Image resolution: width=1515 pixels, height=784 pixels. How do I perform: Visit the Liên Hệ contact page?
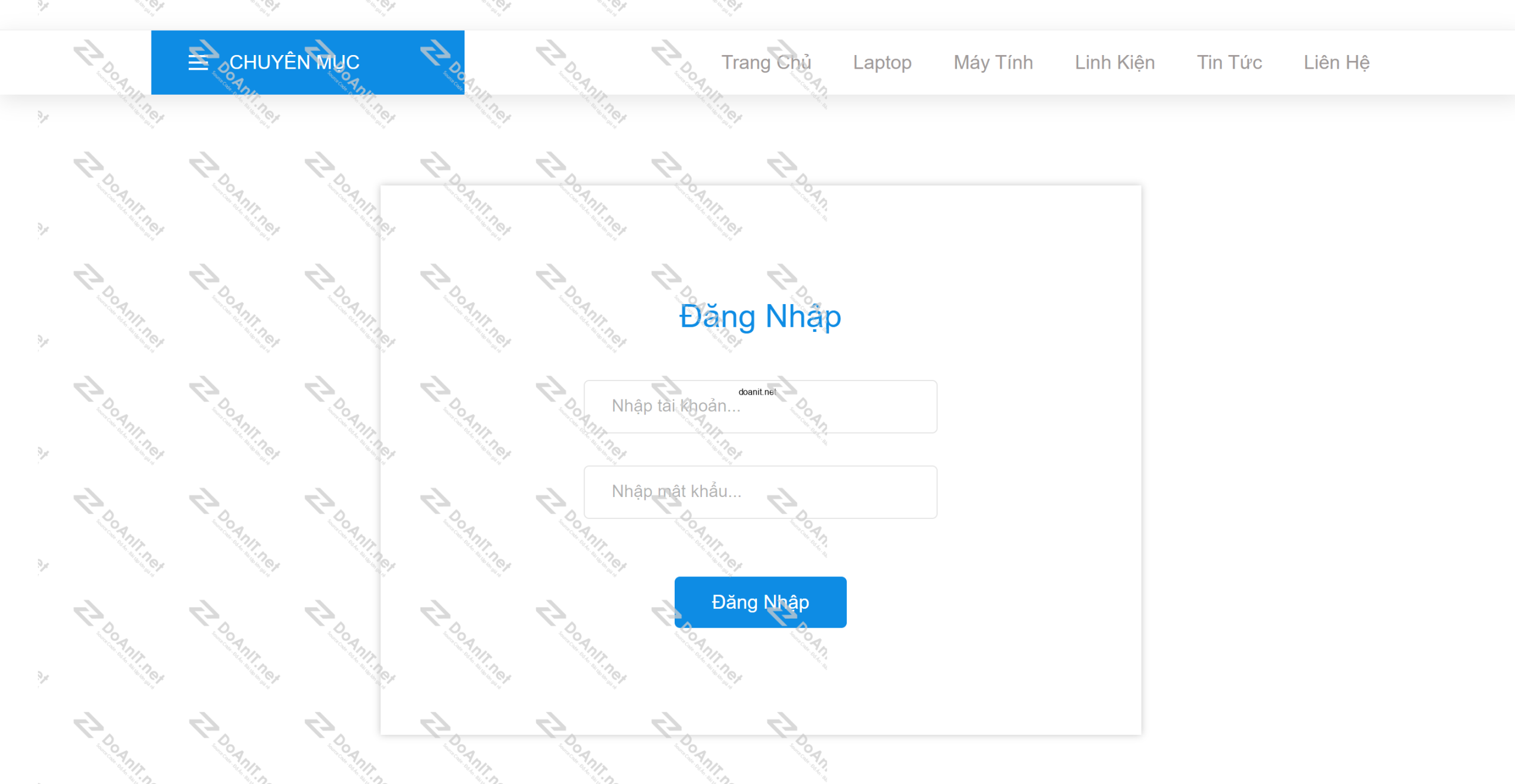click(x=1336, y=62)
